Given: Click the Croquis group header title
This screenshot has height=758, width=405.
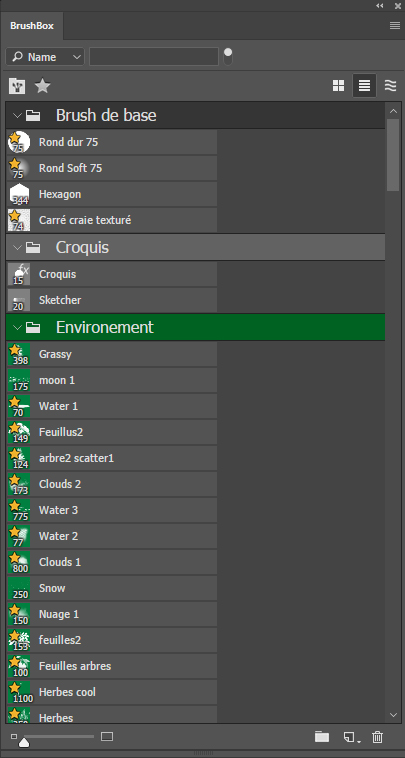Looking at the screenshot, I should (x=82, y=248).
